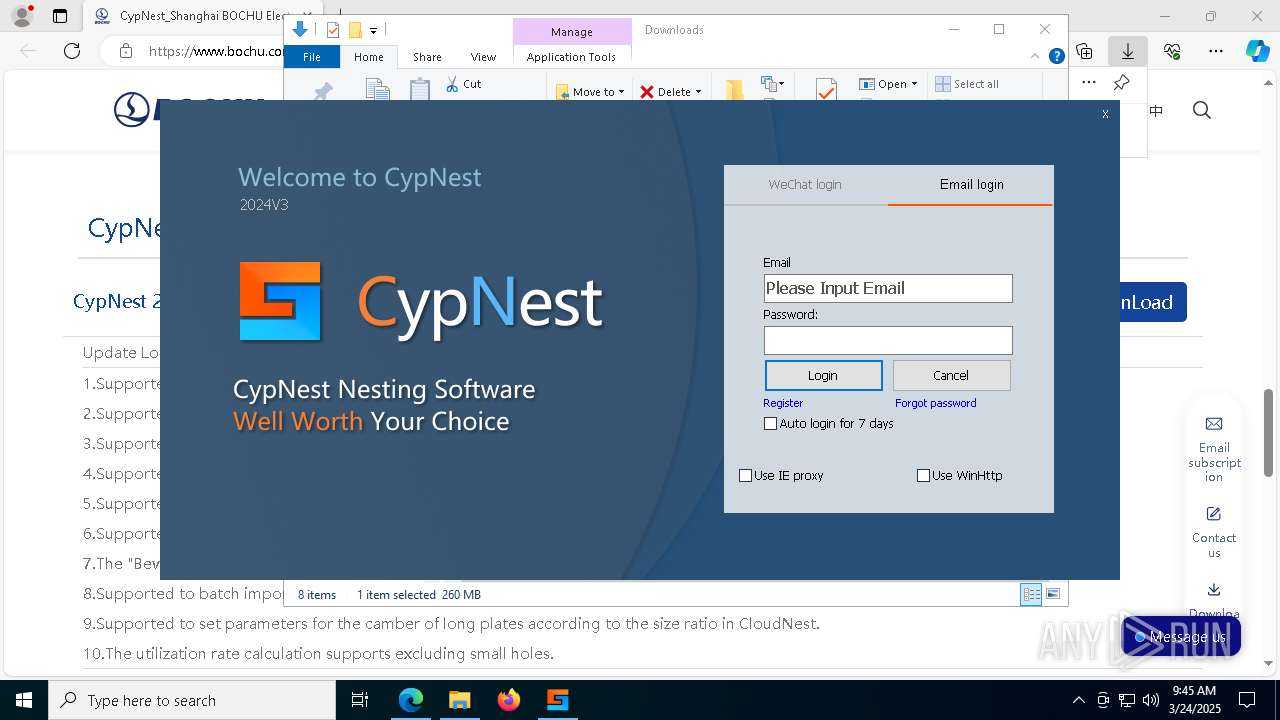Switch to the WeChat login tab
Viewport: 1280px width, 720px height.
click(x=805, y=185)
